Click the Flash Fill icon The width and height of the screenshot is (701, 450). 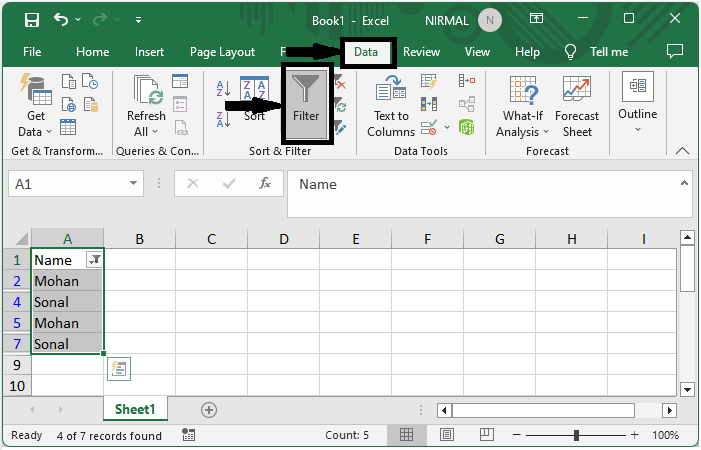pos(429,81)
